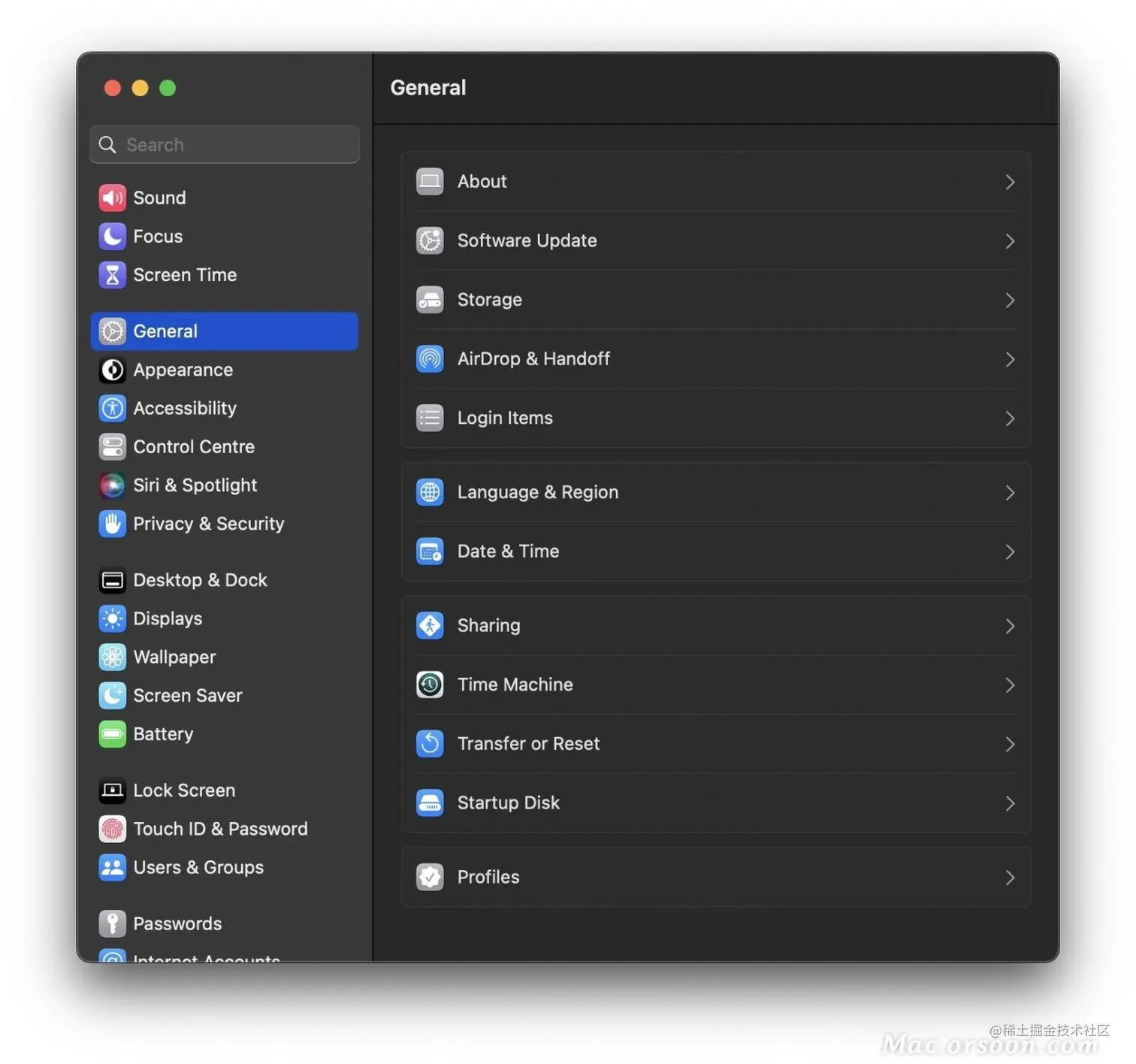Click the "Control Centre" text

click(194, 446)
